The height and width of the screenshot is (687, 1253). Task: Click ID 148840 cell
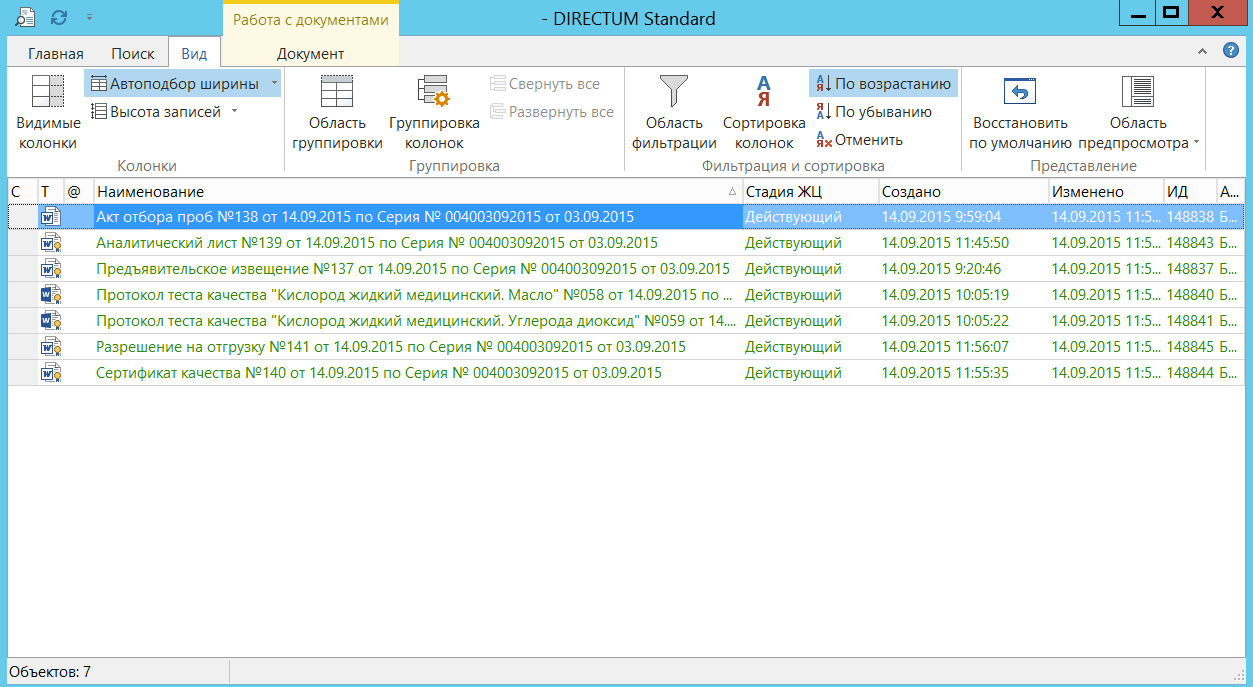coord(1190,295)
